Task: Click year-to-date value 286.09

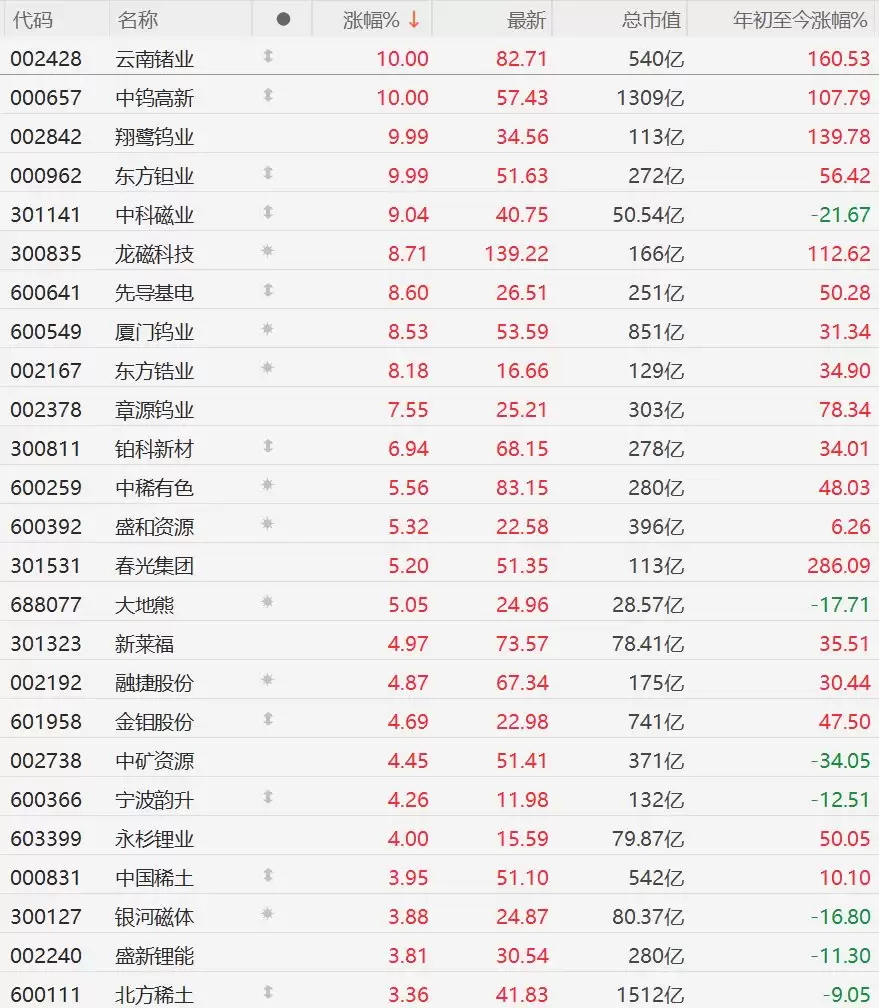Action: tap(838, 566)
